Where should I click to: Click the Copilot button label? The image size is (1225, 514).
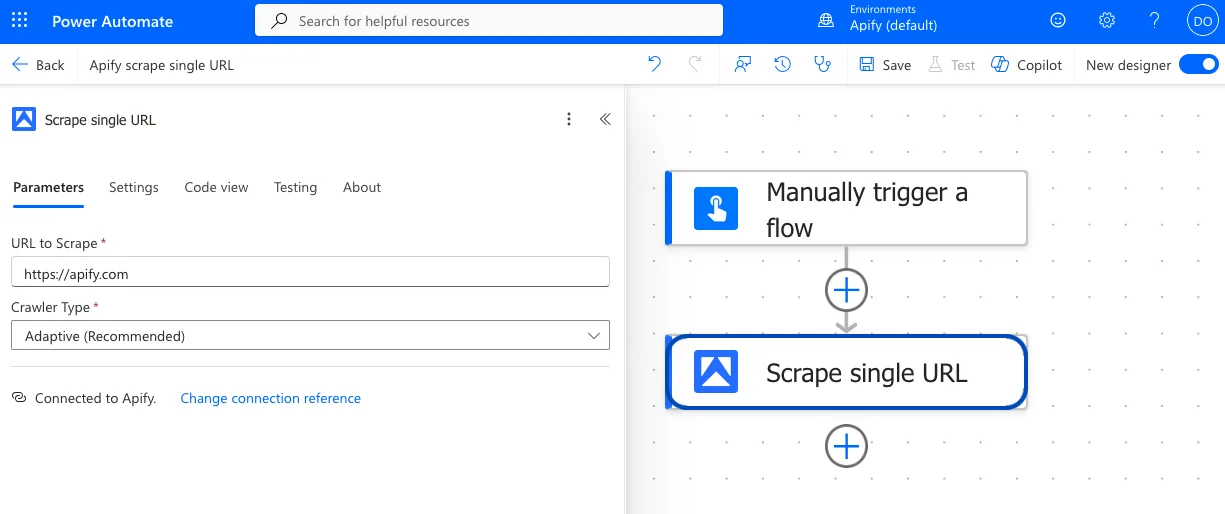1040,65
